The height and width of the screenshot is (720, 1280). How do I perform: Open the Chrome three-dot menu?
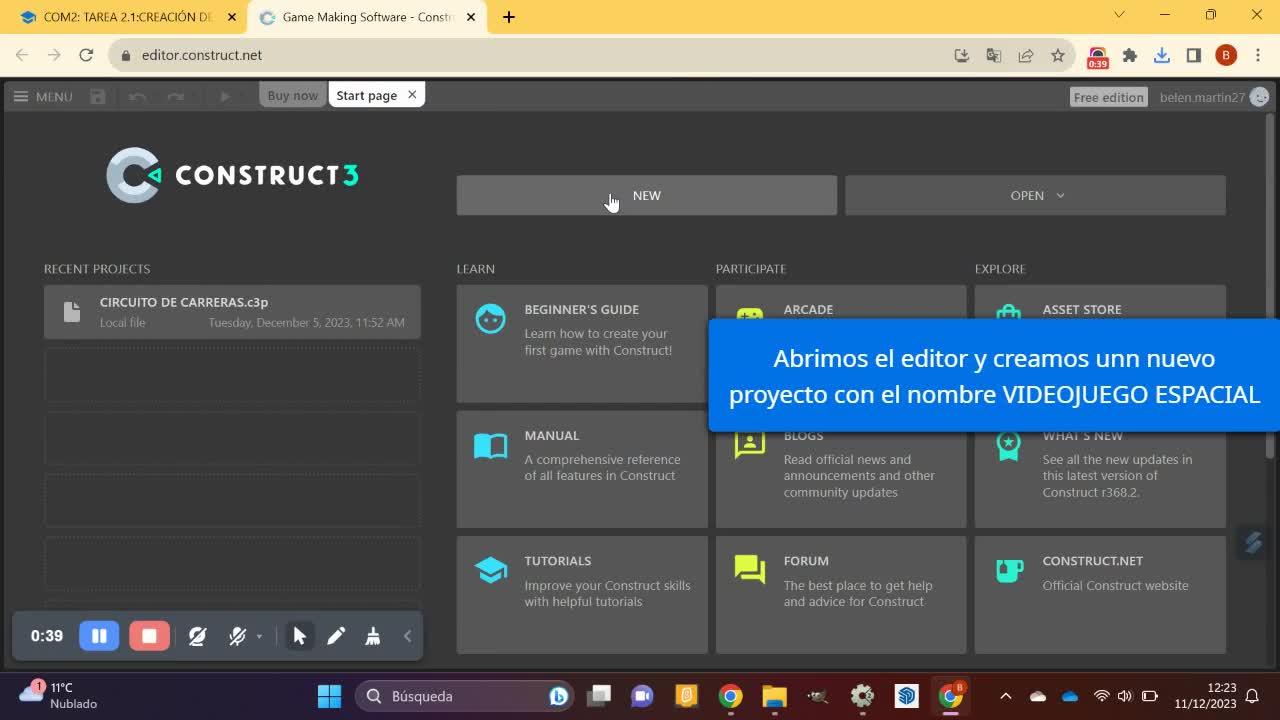coord(1258,56)
